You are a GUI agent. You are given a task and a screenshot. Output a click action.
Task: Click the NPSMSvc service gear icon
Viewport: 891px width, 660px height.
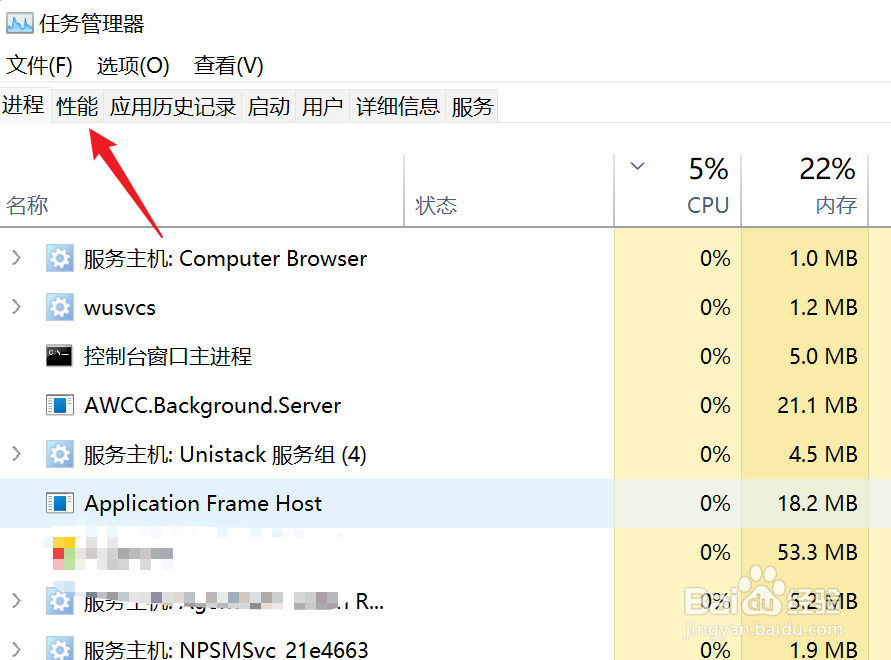click(x=60, y=649)
